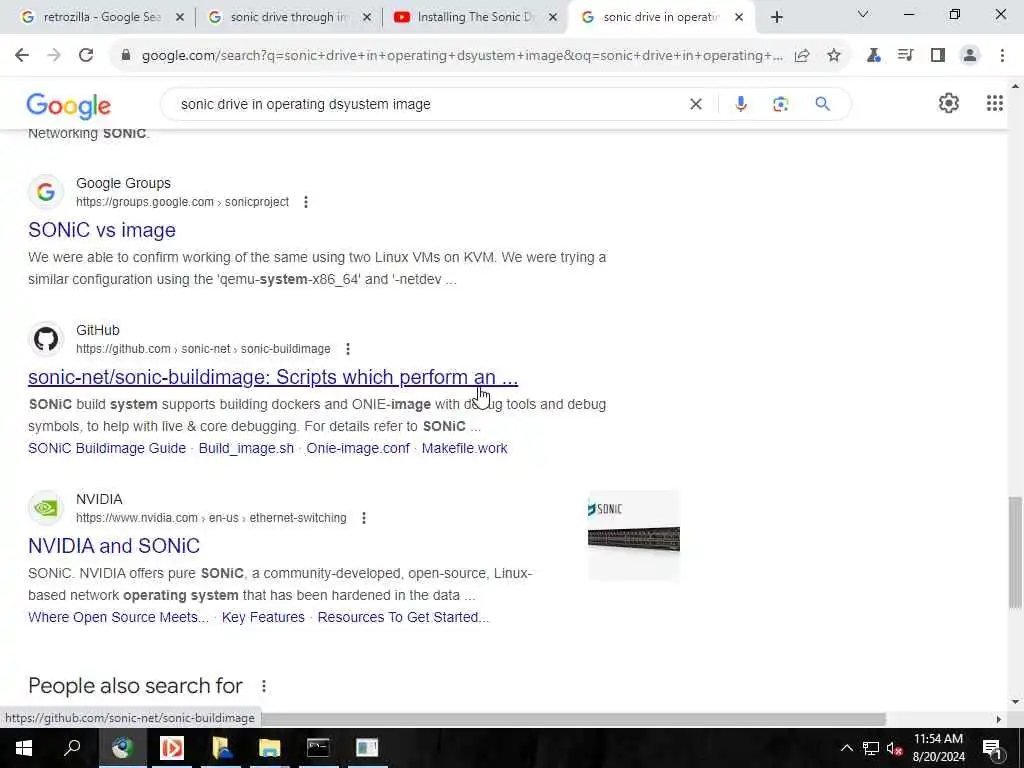
Task: Open Where Open Source Meets sitelink
Action: pyautogui.click(x=118, y=618)
